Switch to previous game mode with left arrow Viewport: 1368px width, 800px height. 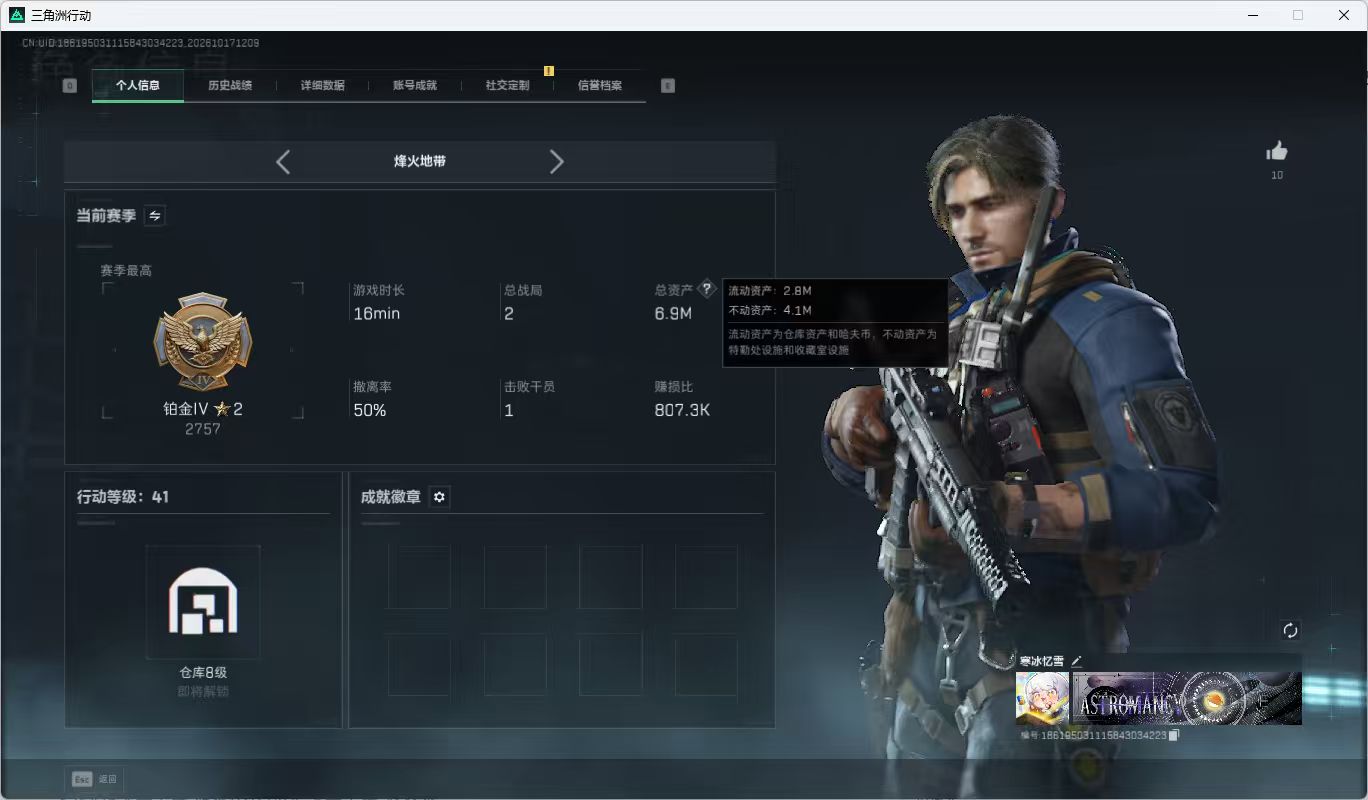click(x=283, y=162)
